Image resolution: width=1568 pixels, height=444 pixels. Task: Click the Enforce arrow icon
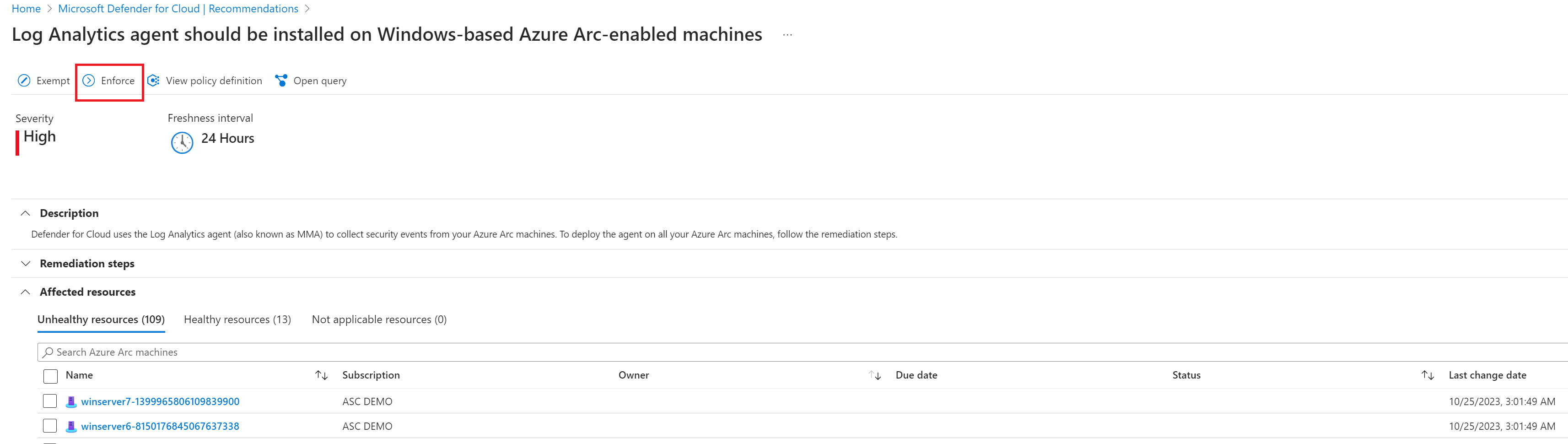[x=89, y=81]
